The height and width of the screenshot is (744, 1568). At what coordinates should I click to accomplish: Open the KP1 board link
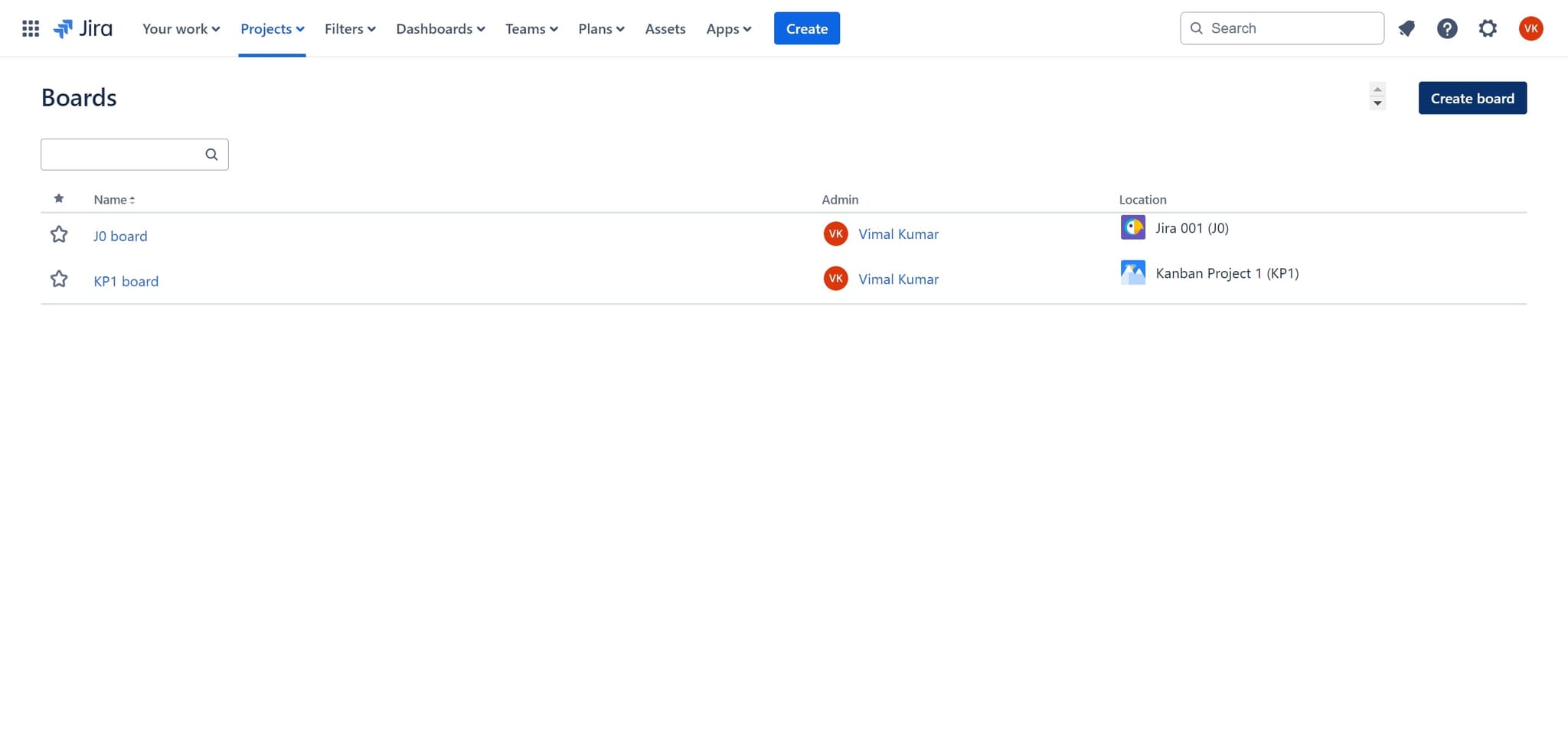click(126, 281)
